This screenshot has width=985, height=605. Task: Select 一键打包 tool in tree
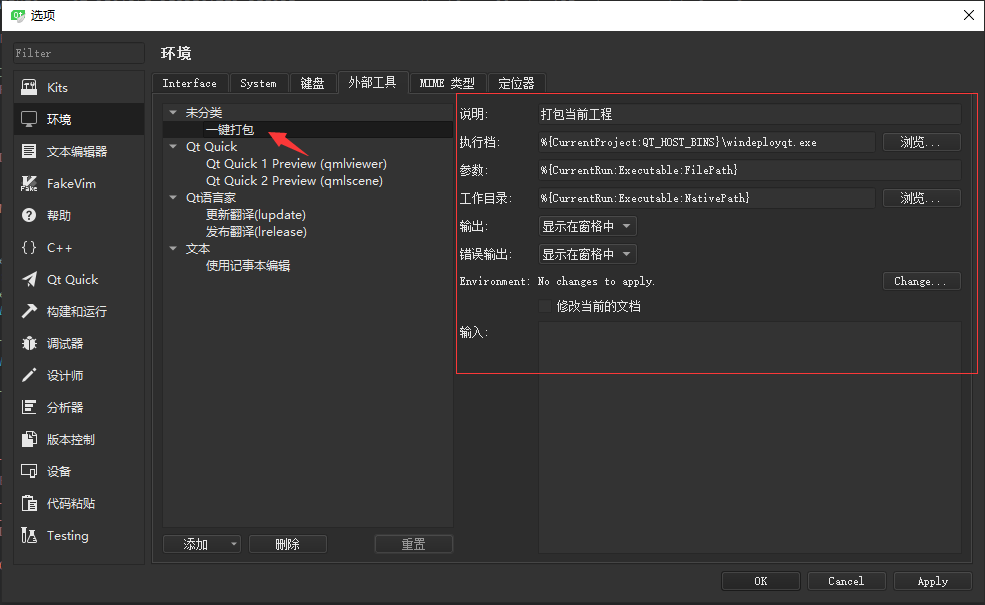[230, 129]
